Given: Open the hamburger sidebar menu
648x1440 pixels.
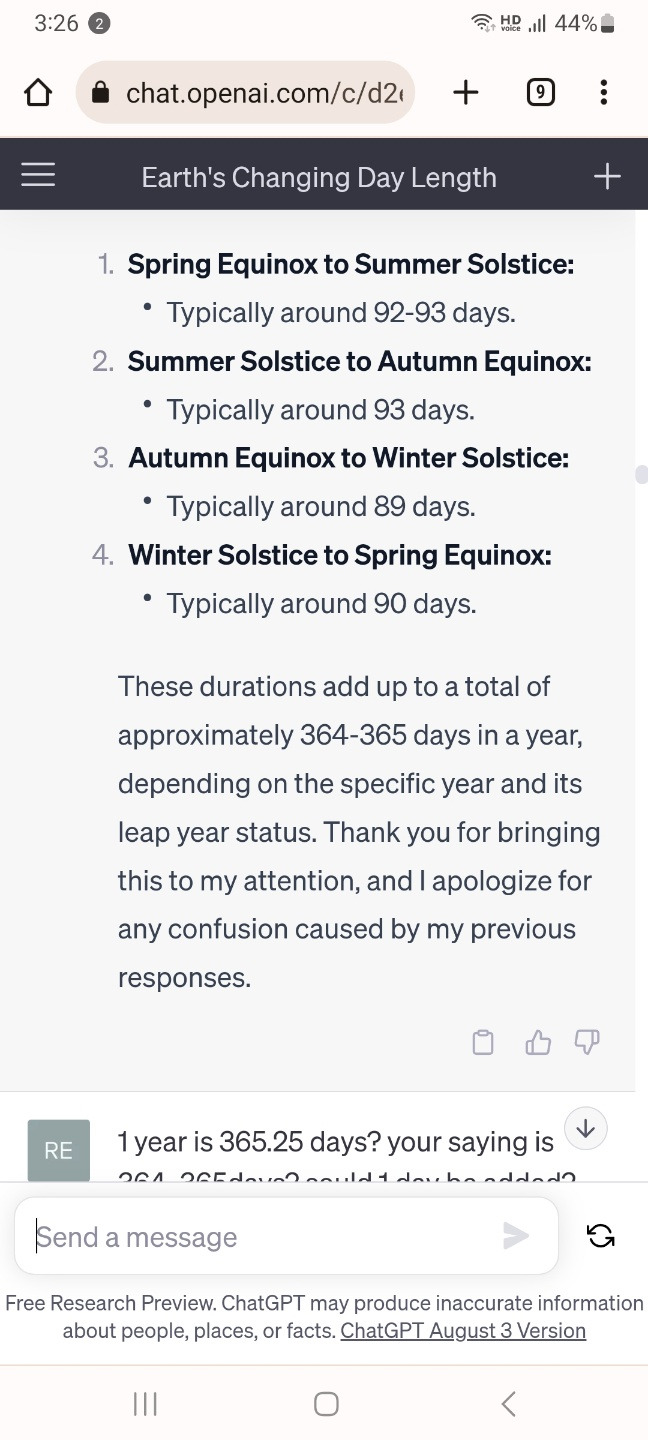Looking at the screenshot, I should coord(38,177).
